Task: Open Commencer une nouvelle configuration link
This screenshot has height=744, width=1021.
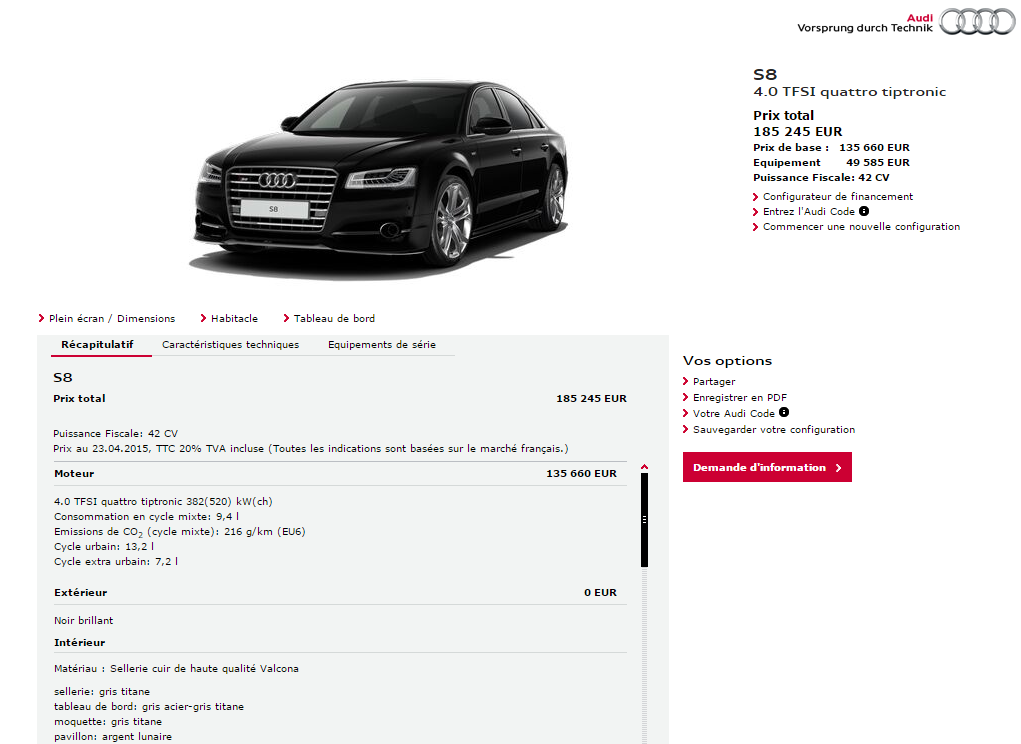Action: click(861, 227)
